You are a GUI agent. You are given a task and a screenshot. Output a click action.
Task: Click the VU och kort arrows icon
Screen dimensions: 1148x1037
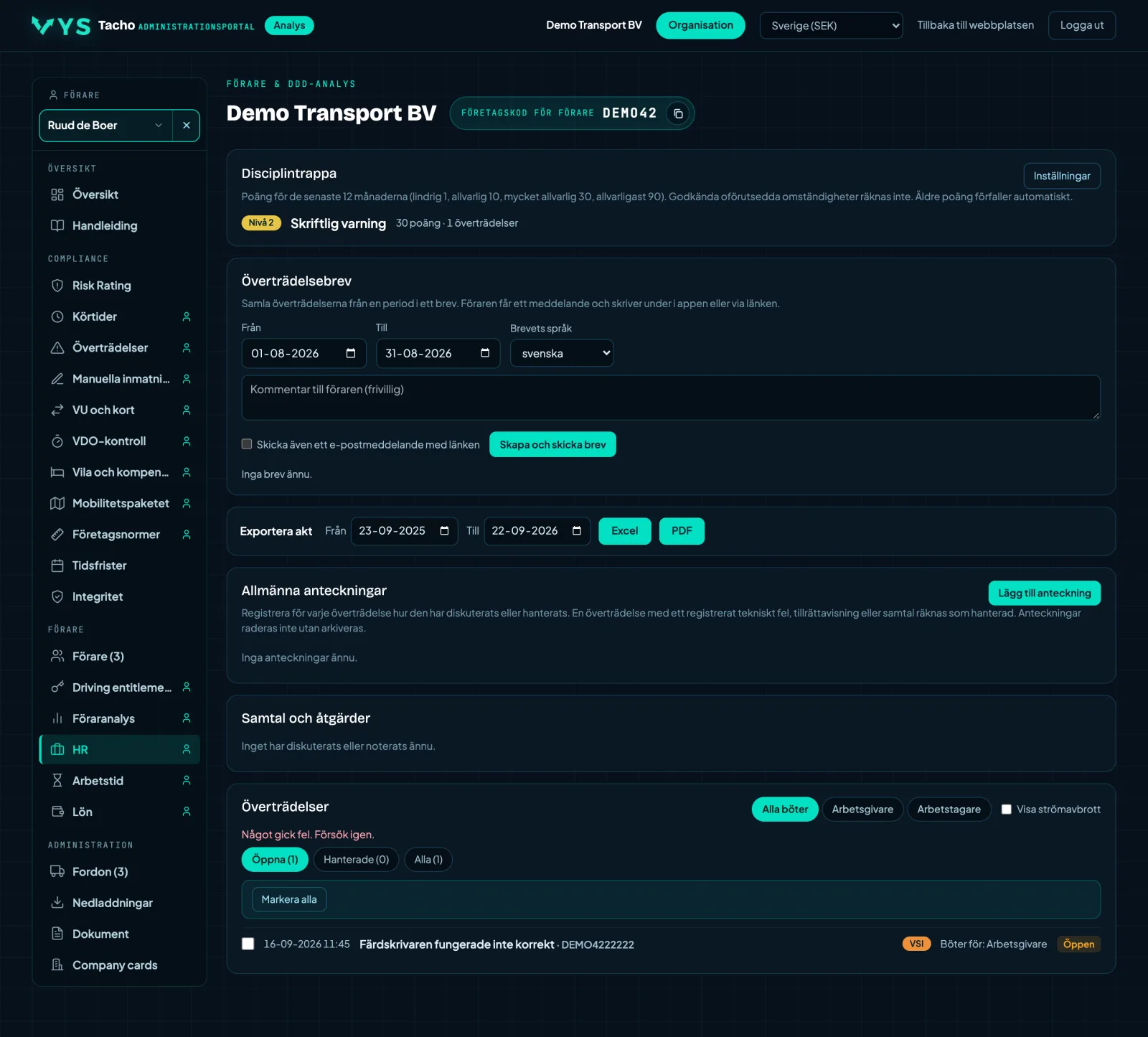(x=57, y=410)
